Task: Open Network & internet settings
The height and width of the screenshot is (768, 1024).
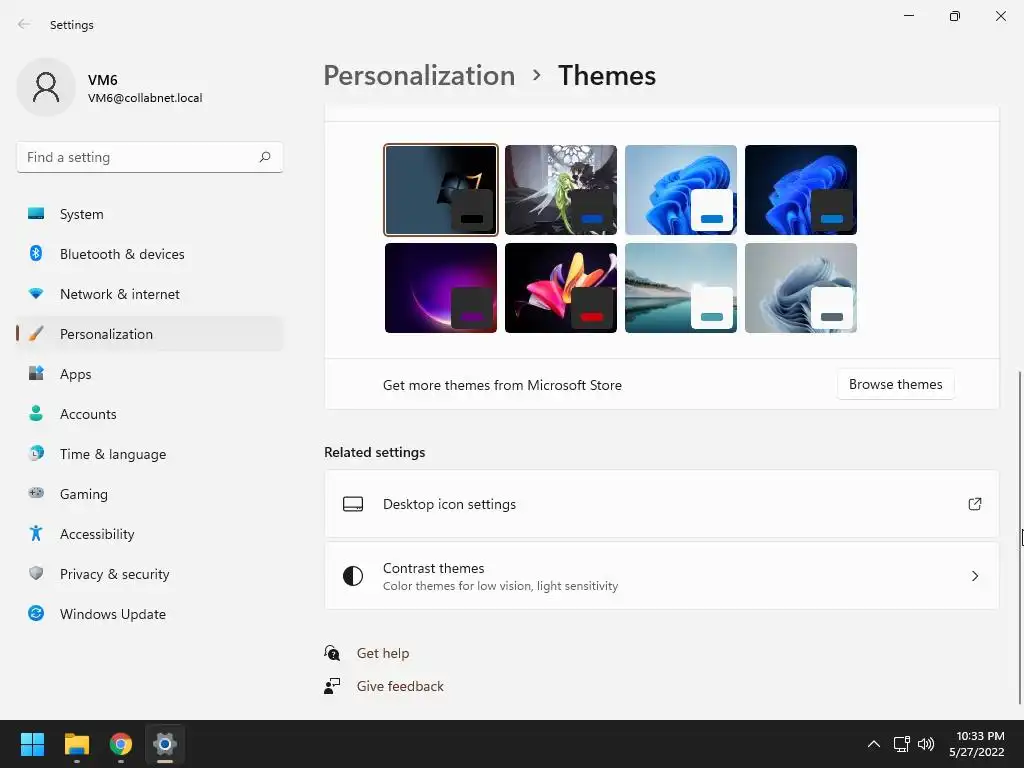Action: 150,294
